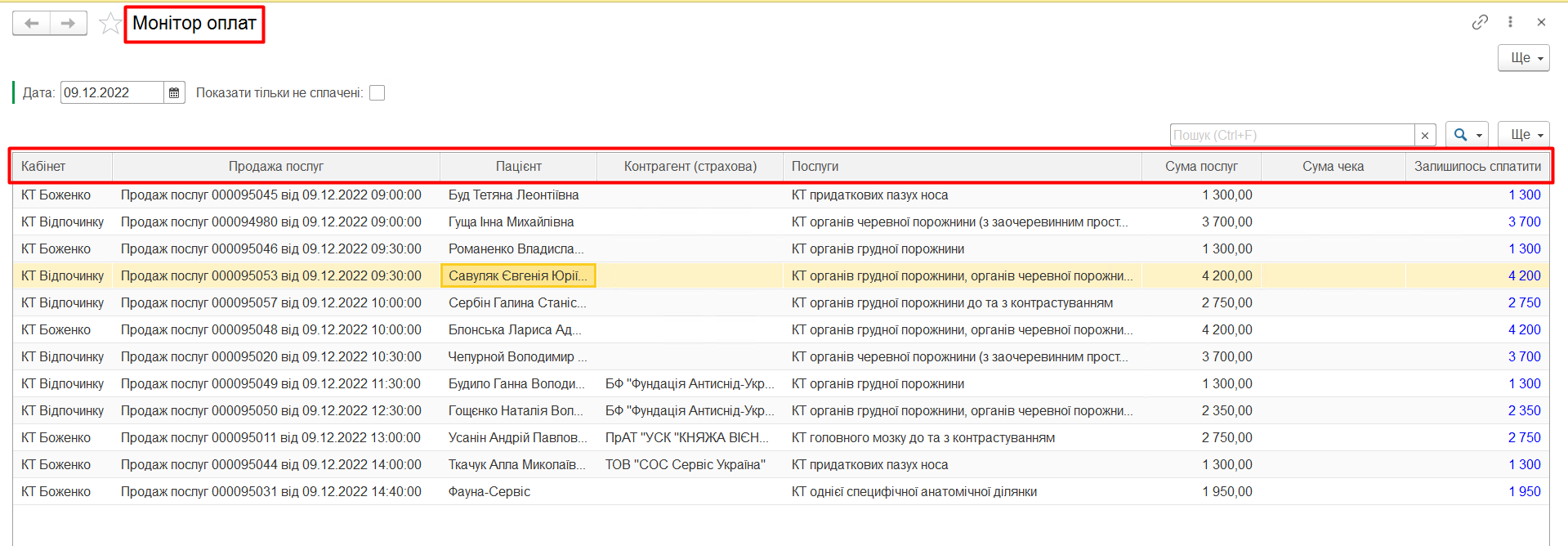Screen dimensions: 1568x546
Task: Close the Монітор оплат window
Action: pos(1541,22)
